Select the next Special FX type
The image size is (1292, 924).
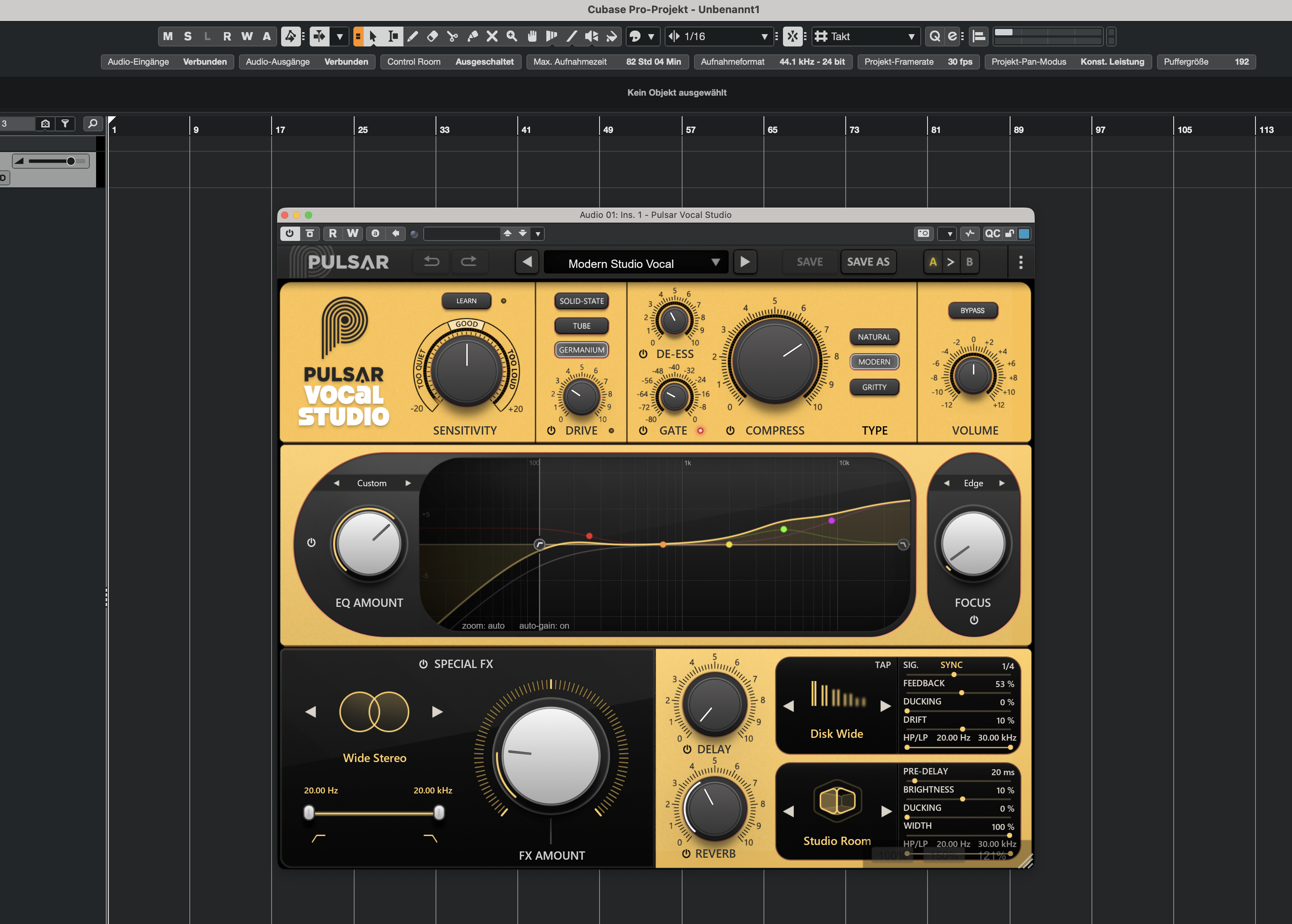coord(437,712)
